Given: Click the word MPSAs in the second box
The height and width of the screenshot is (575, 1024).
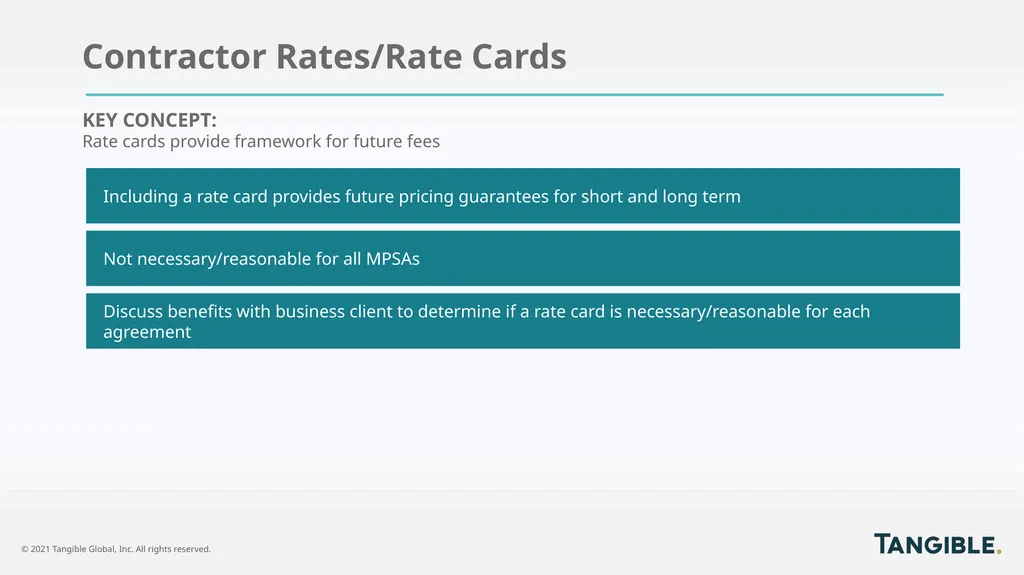Looking at the screenshot, I should tap(392, 259).
